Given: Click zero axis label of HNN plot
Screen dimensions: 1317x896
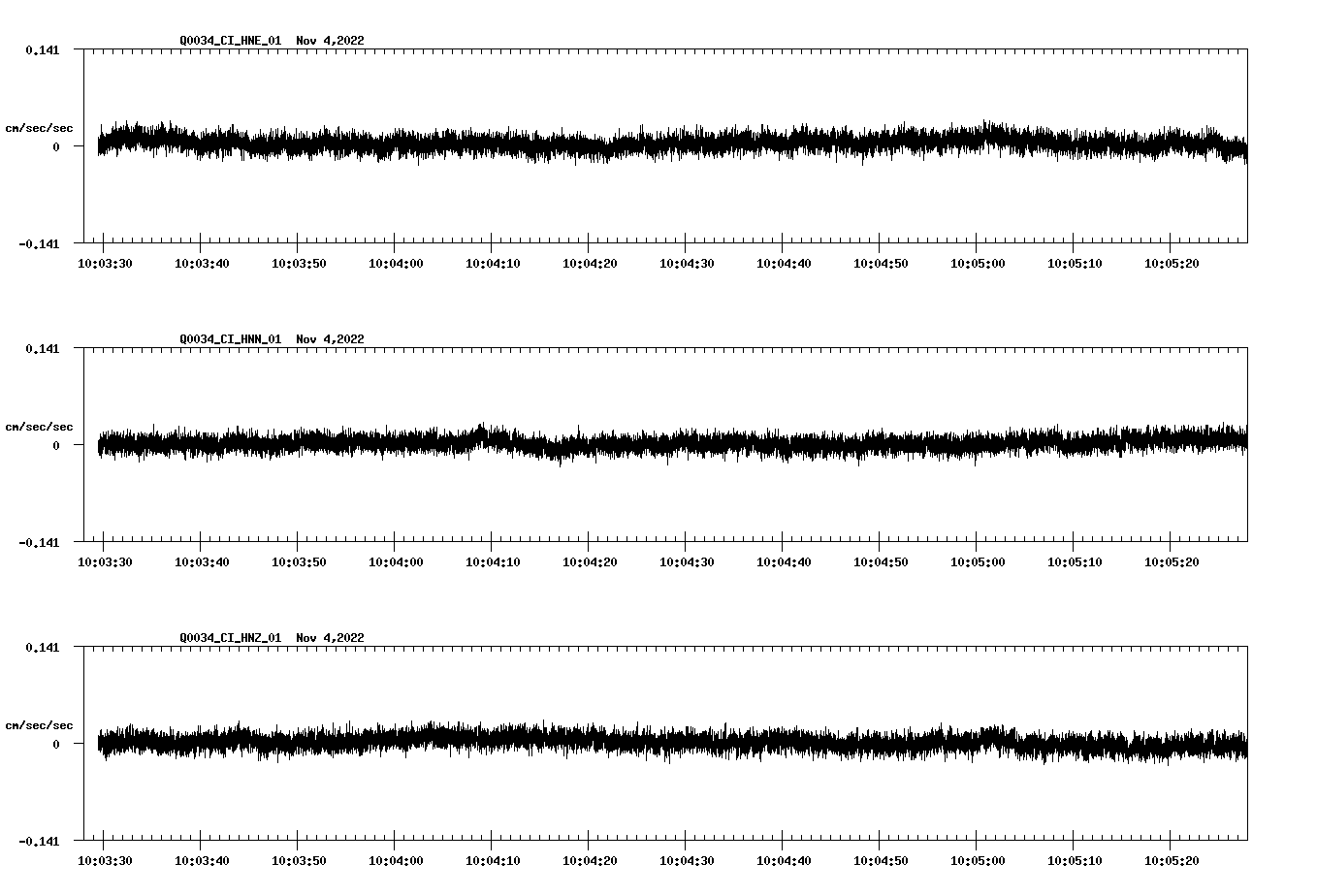Looking at the screenshot, I should [x=56, y=445].
